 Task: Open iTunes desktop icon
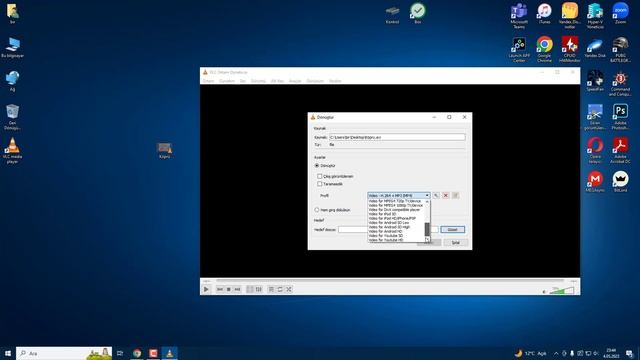pos(544,13)
